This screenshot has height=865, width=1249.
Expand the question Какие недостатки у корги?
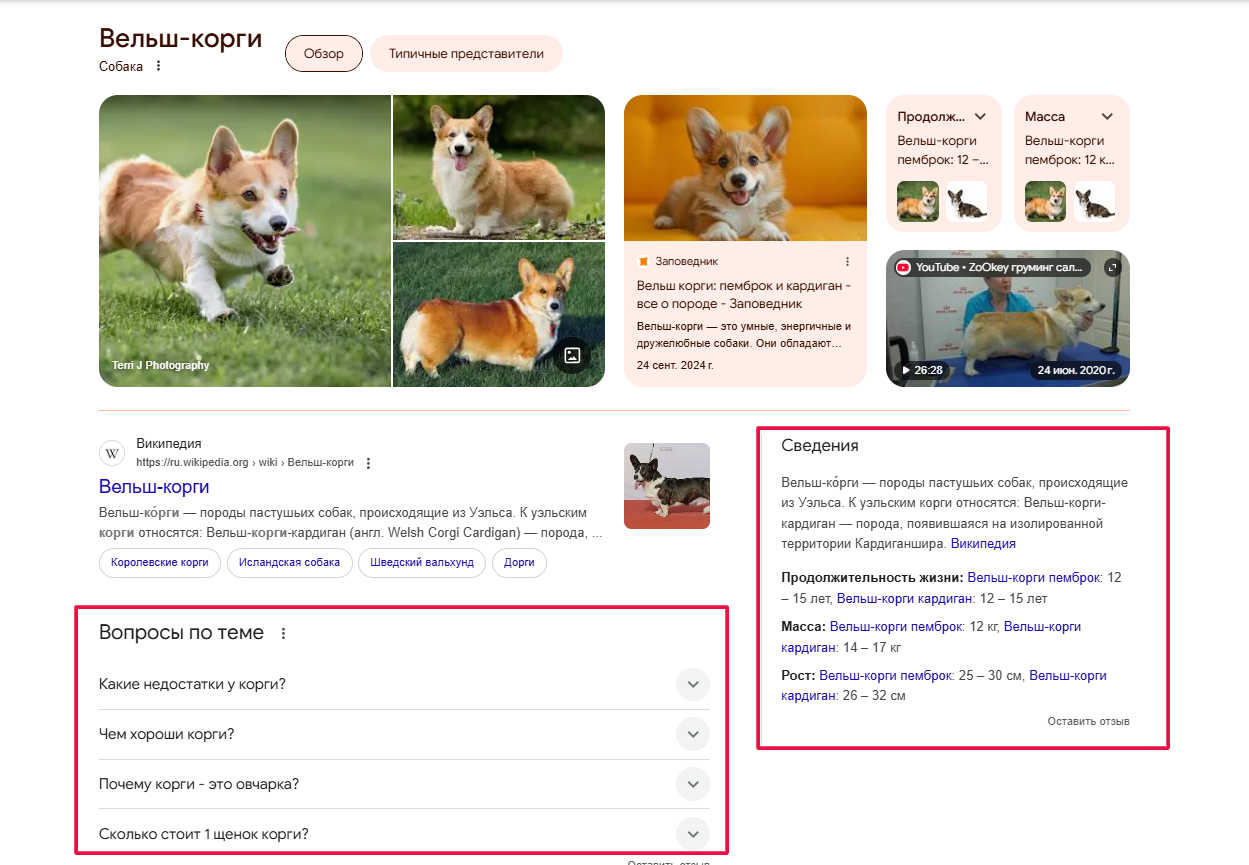(692, 685)
